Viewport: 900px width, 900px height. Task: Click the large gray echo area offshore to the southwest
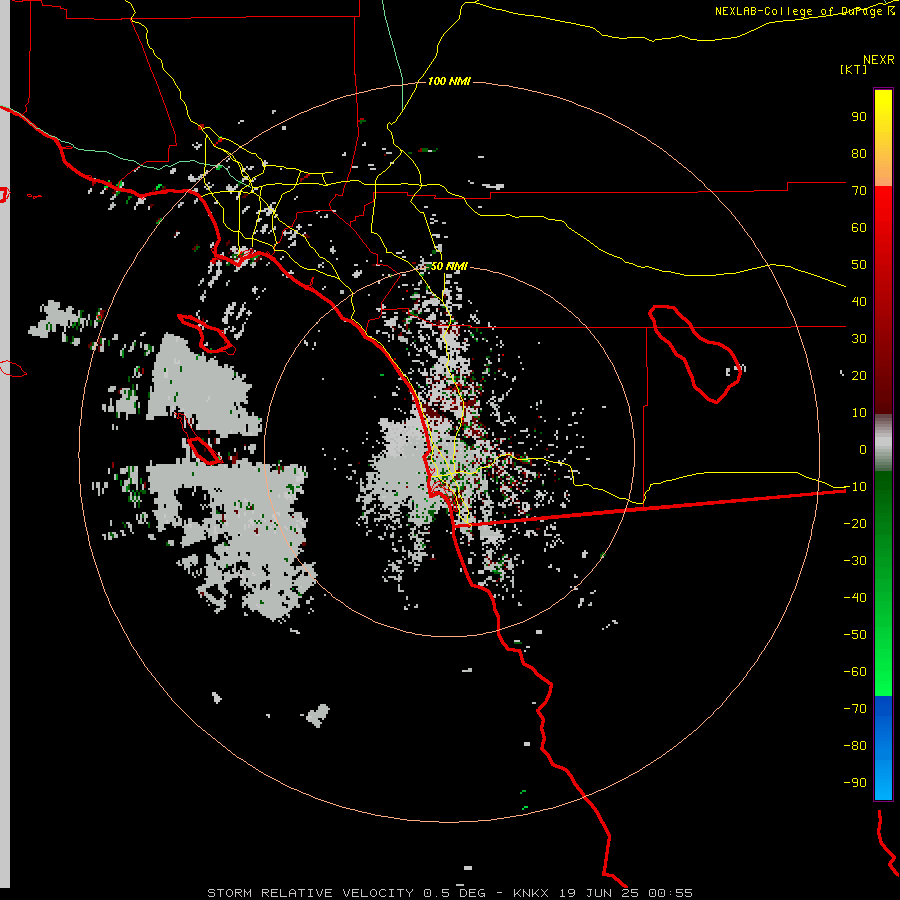(231, 540)
